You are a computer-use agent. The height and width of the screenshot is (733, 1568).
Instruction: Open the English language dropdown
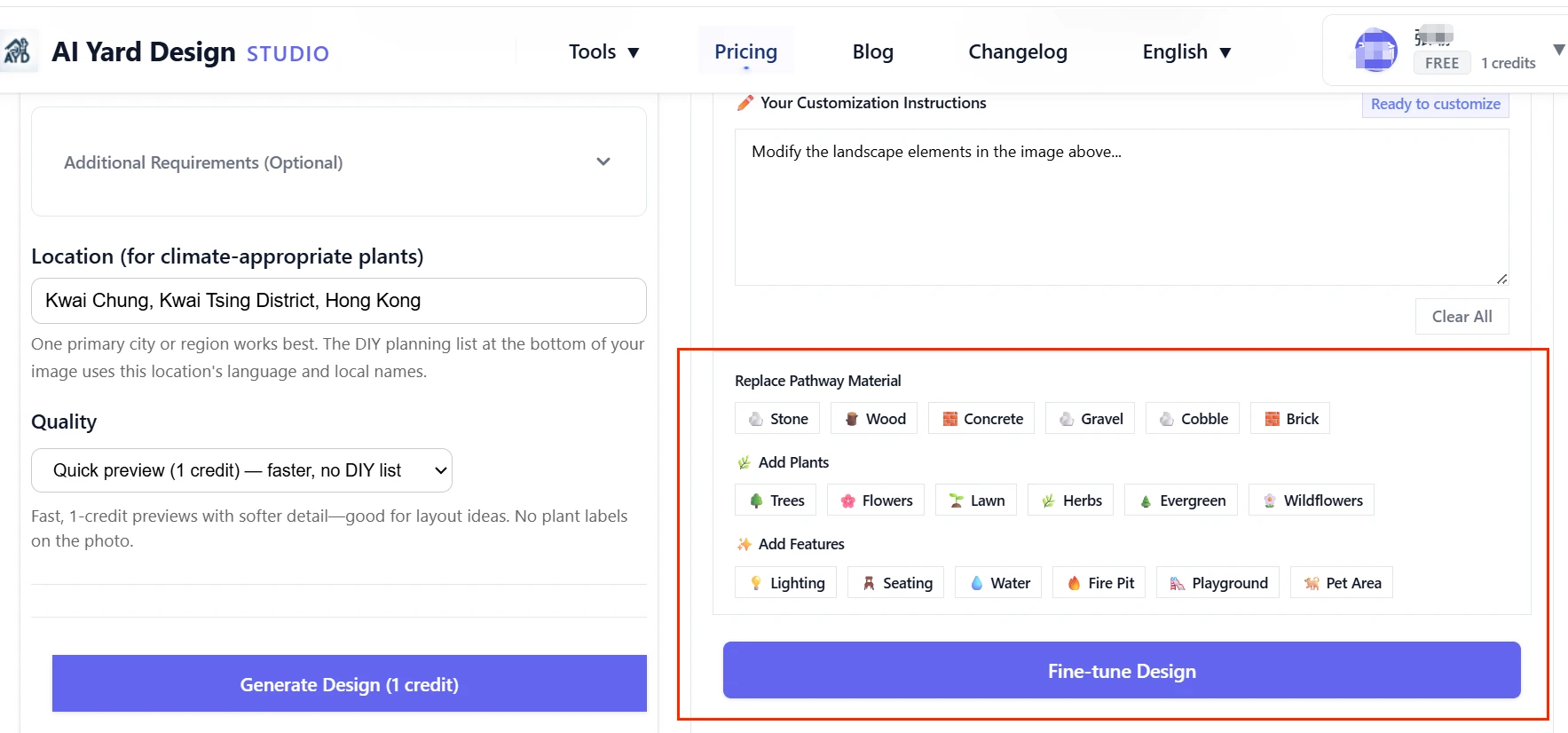click(x=1186, y=52)
